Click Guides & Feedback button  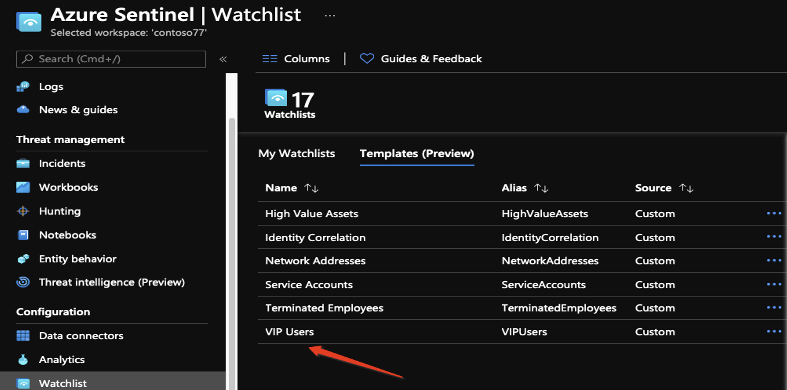click(421, 59)
